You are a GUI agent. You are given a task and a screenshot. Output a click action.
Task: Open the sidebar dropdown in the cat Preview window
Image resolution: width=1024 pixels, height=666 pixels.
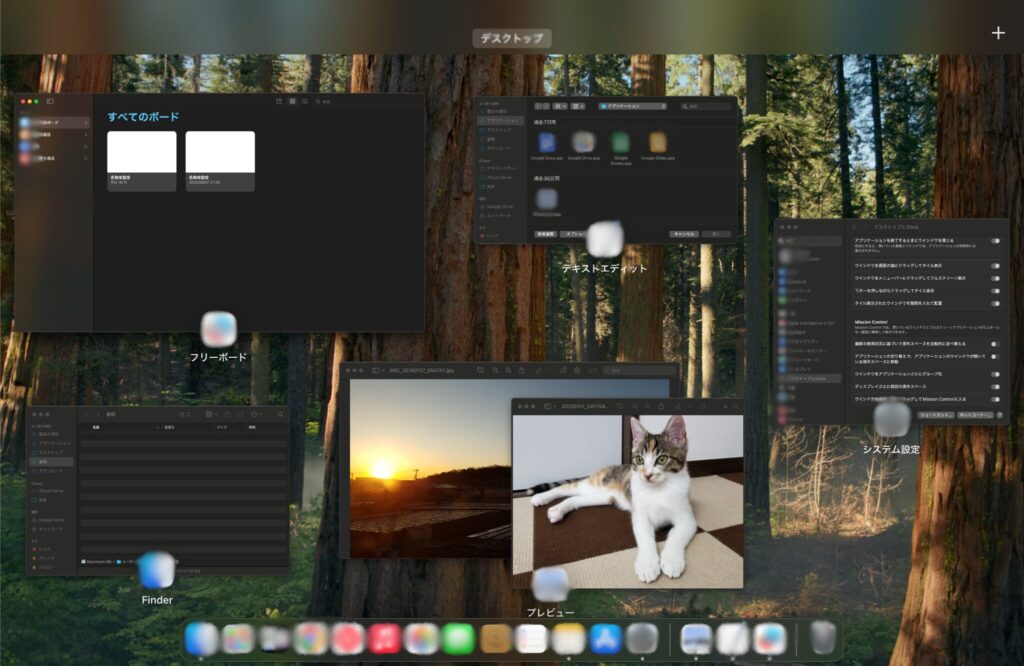pyautogui.click(x=549, y=406)
